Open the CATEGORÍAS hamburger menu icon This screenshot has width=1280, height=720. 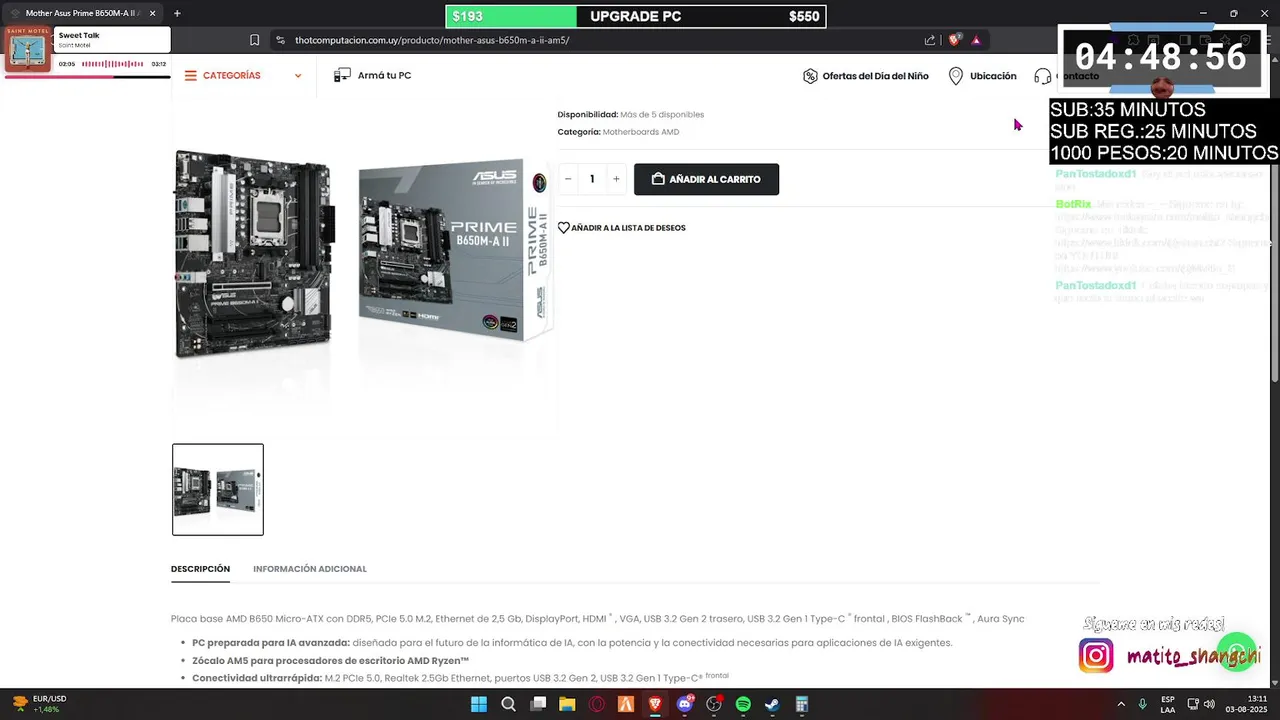[191, 76]
